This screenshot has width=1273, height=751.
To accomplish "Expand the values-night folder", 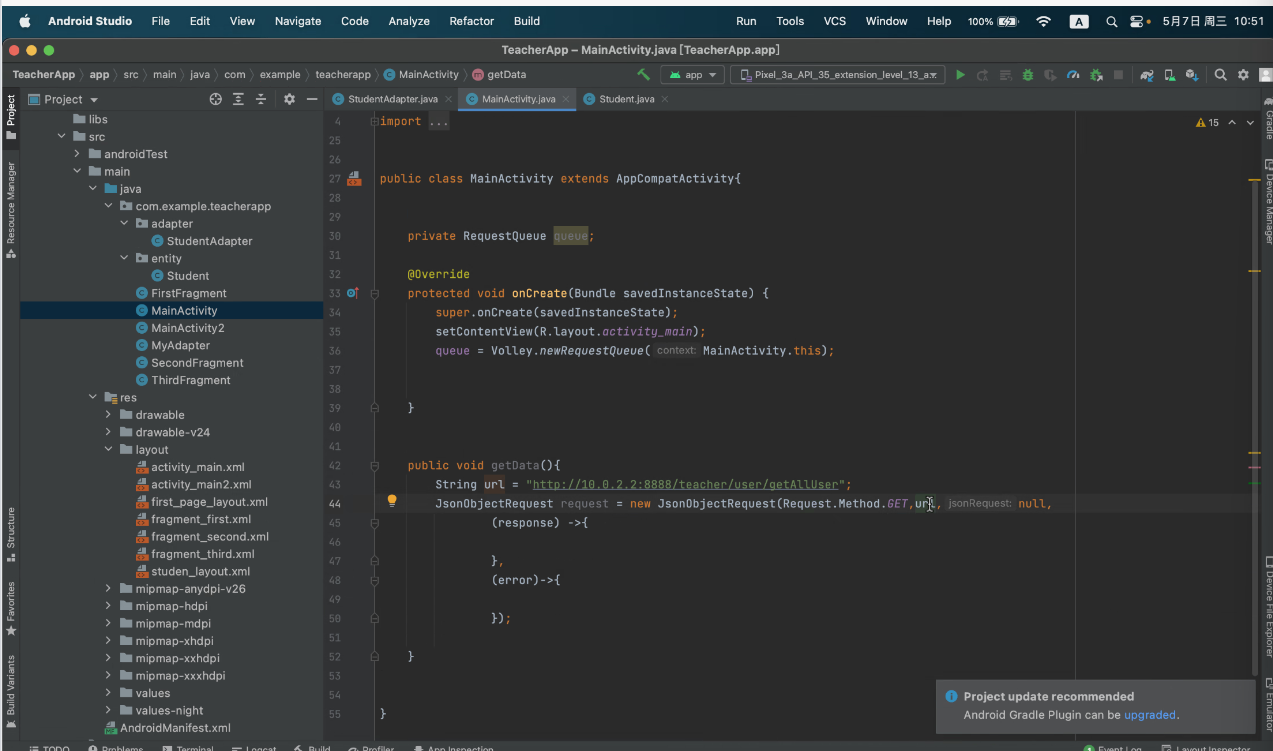I will tap(109, 710).
